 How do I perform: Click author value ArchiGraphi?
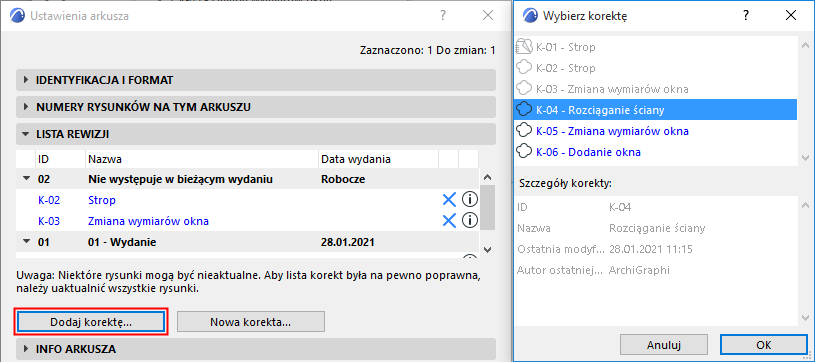639,270
